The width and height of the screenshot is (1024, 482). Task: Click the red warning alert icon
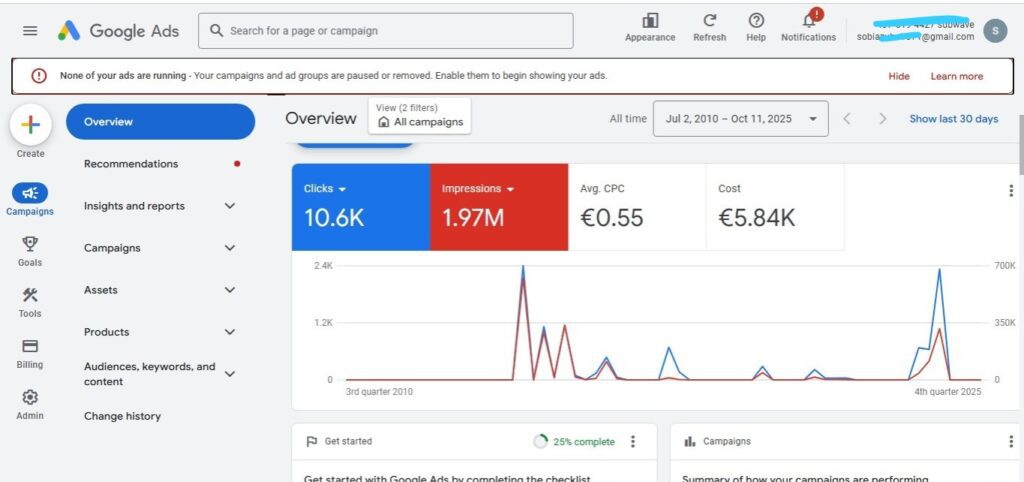point(39,76)
